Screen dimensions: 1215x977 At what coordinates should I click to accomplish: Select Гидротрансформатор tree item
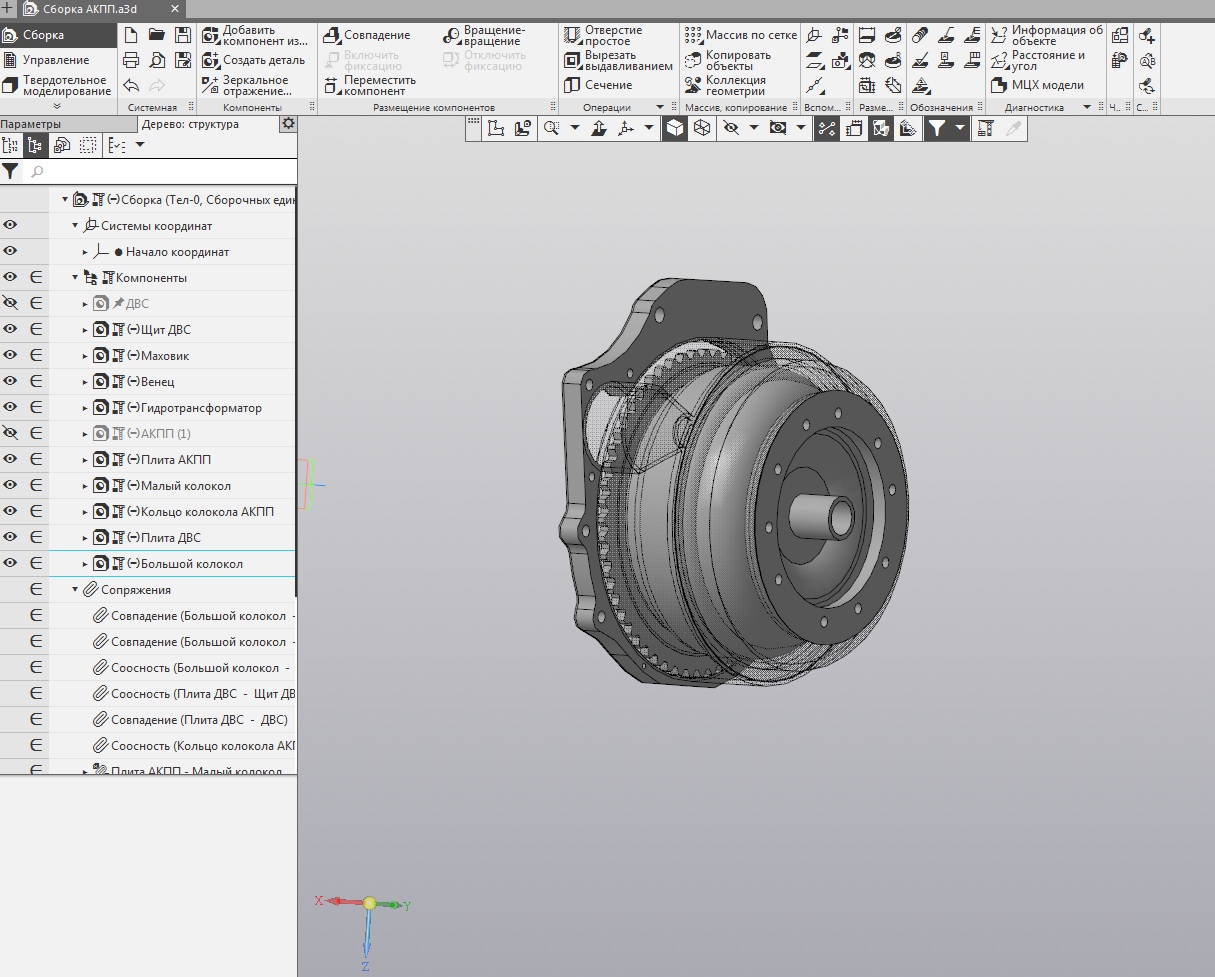(x=201, y=407)
